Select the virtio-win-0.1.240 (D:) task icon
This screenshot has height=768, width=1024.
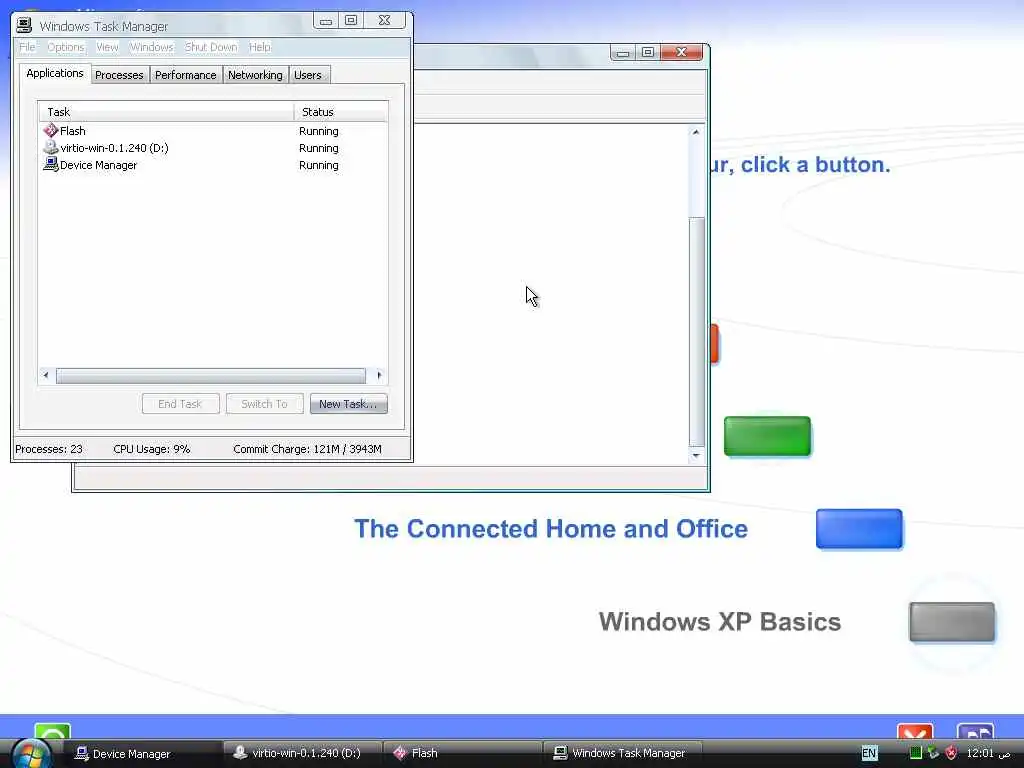click(x=51, y=148)
